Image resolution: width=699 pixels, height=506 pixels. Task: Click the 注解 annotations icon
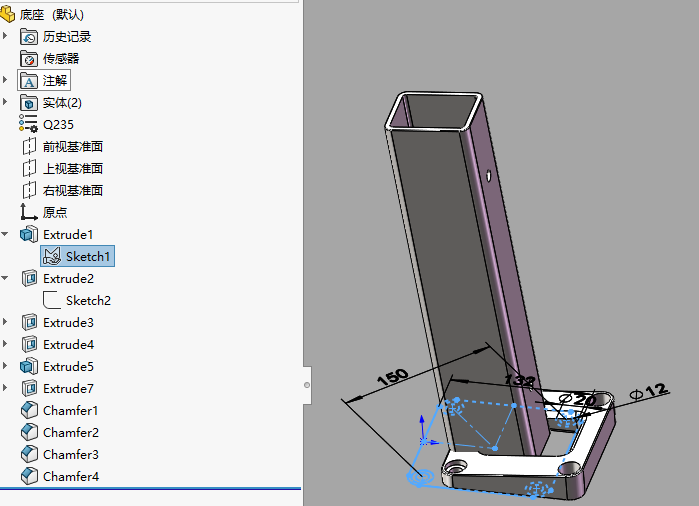(29, 81)
